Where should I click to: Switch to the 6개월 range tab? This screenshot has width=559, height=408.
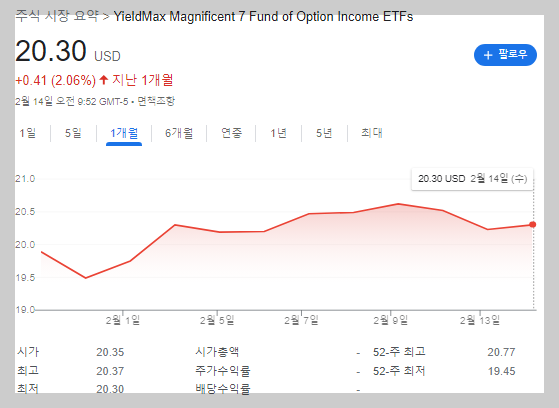179,133
